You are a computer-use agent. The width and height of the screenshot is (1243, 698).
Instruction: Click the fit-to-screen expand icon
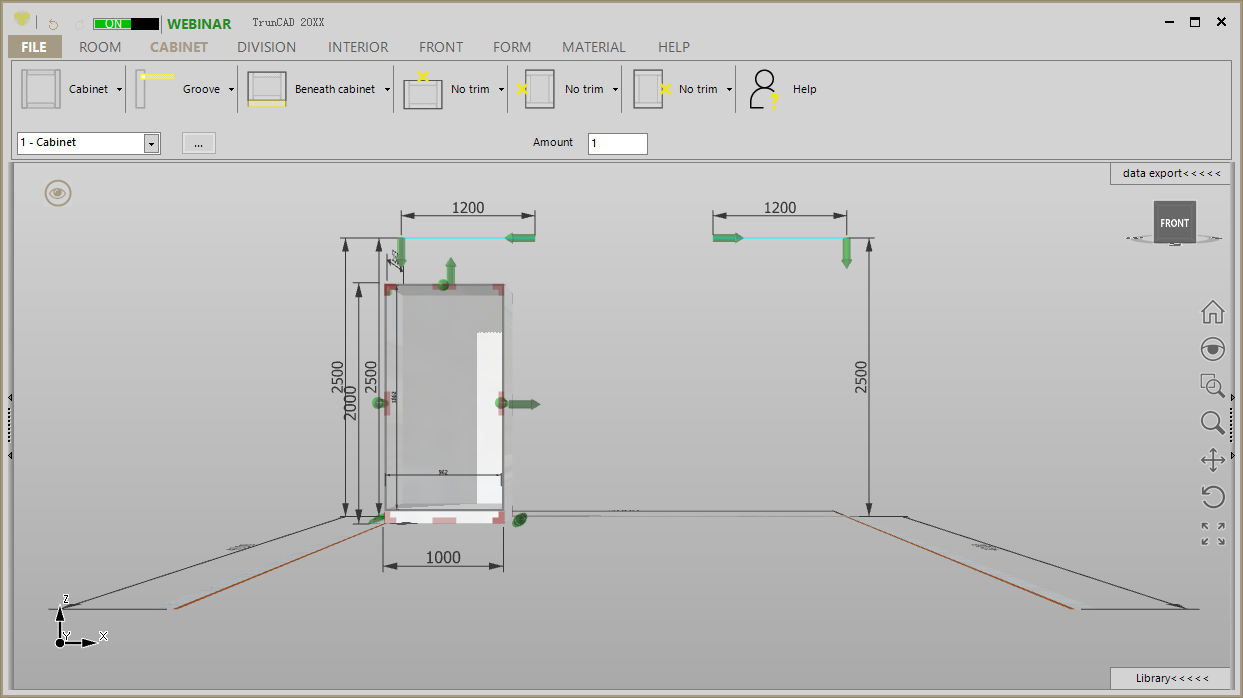coord(1212,534)
